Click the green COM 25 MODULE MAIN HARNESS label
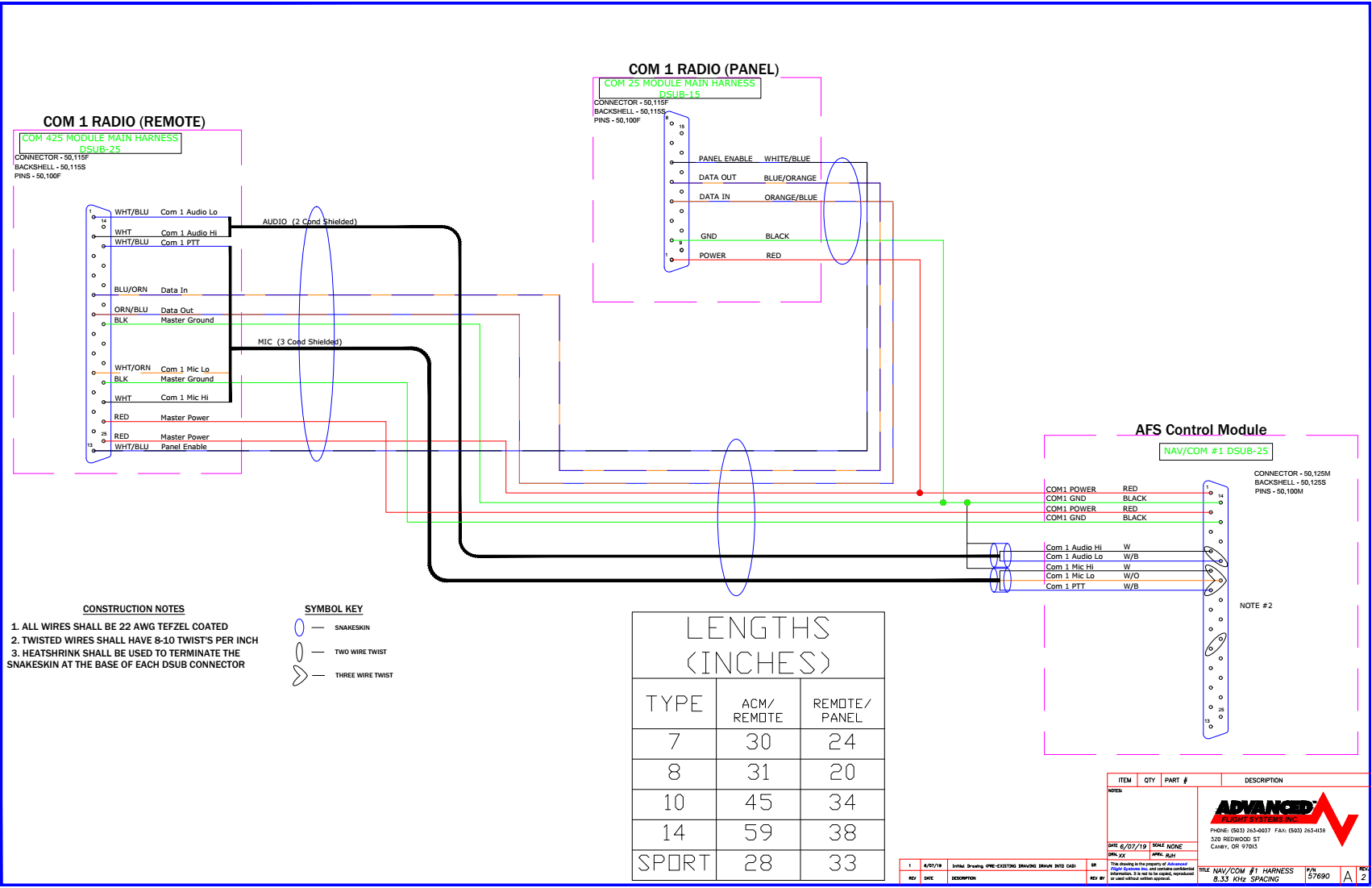This screenshot has width=1372, height=888. point(680,89)
